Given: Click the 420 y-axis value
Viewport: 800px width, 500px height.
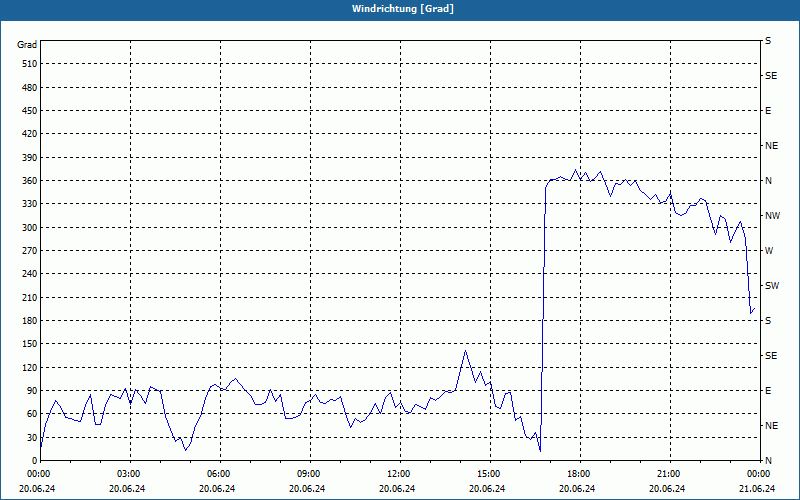Looking at the screenshot, I should (30, 134).
